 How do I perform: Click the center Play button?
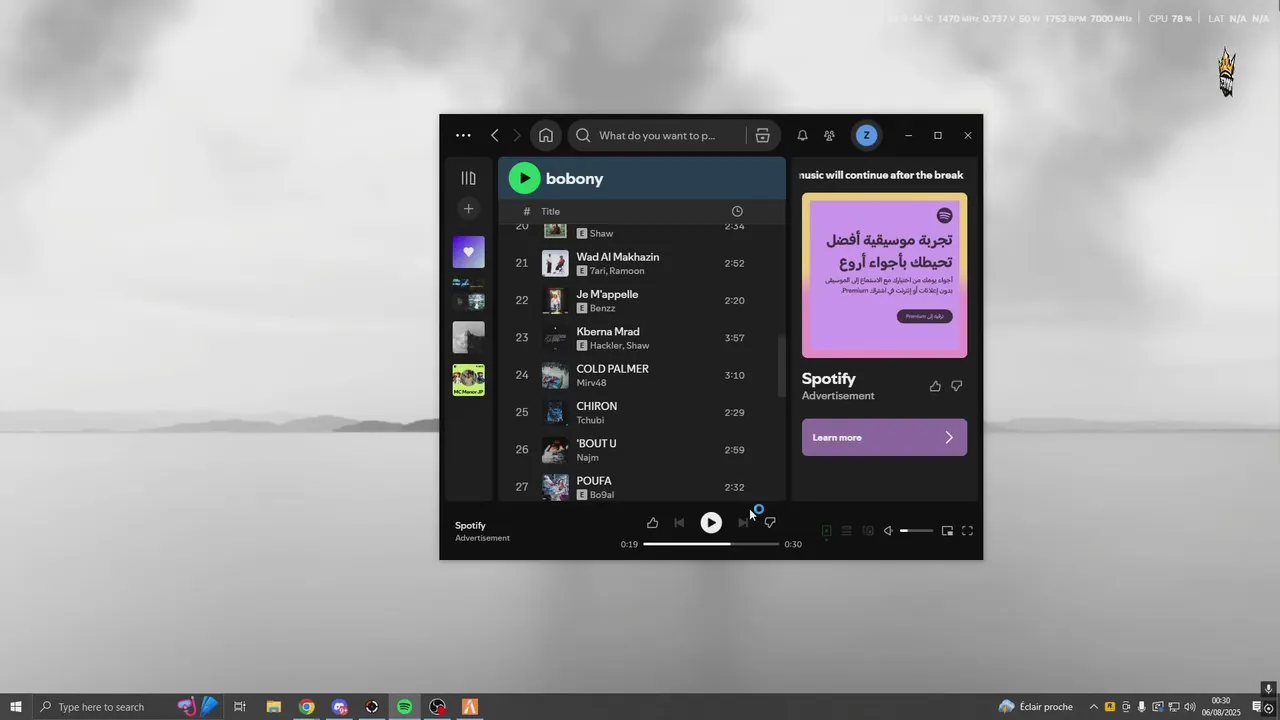click(711, 522)
